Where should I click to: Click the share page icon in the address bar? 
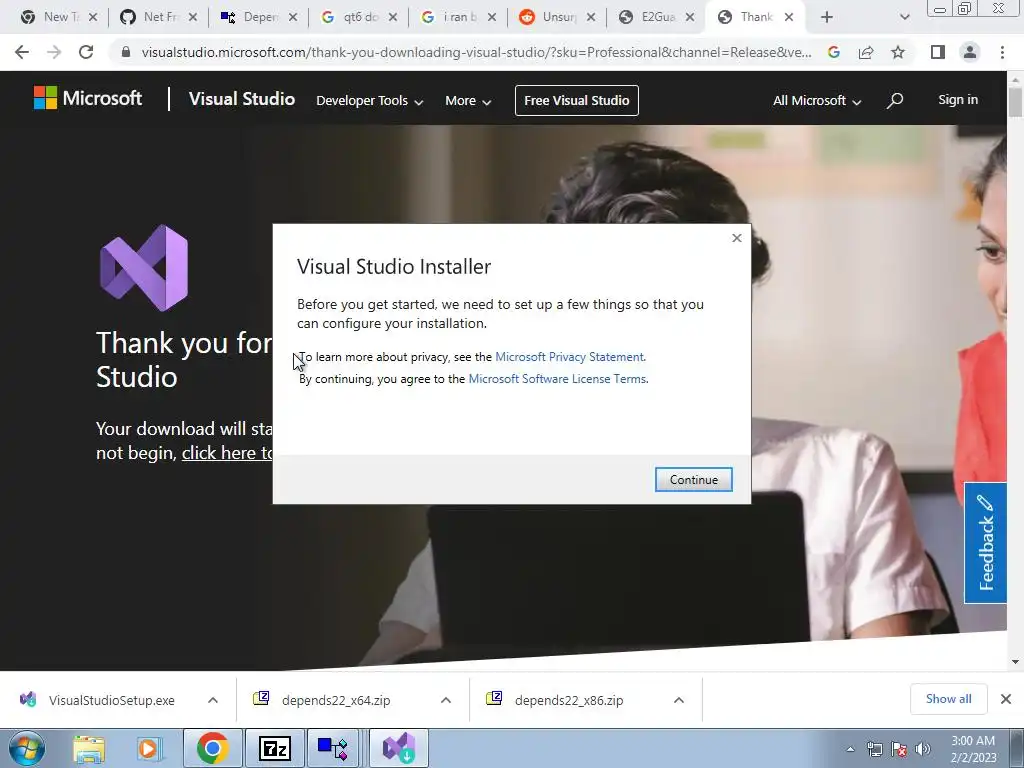(x=866, y=52)
